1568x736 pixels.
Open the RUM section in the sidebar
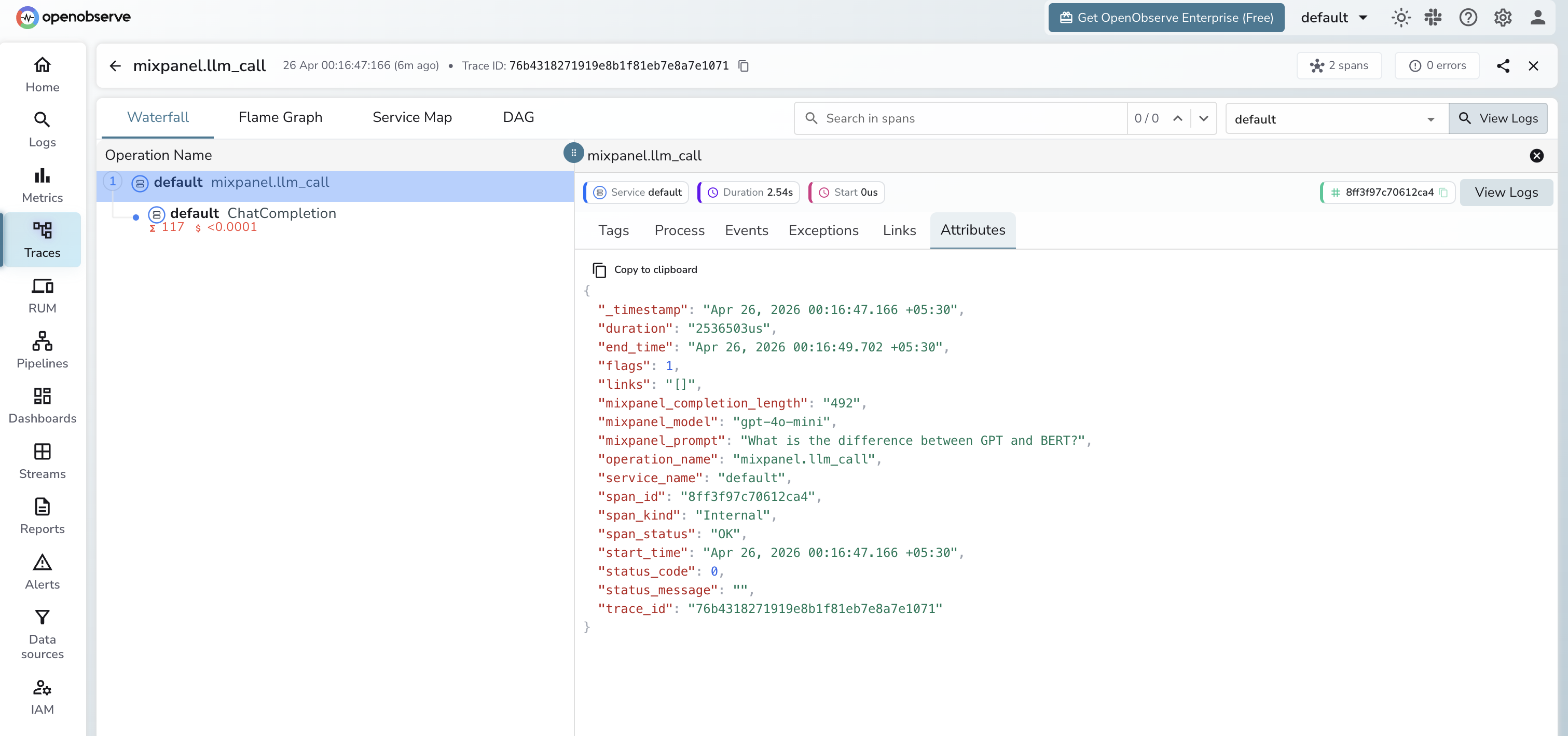coord(42,295)
